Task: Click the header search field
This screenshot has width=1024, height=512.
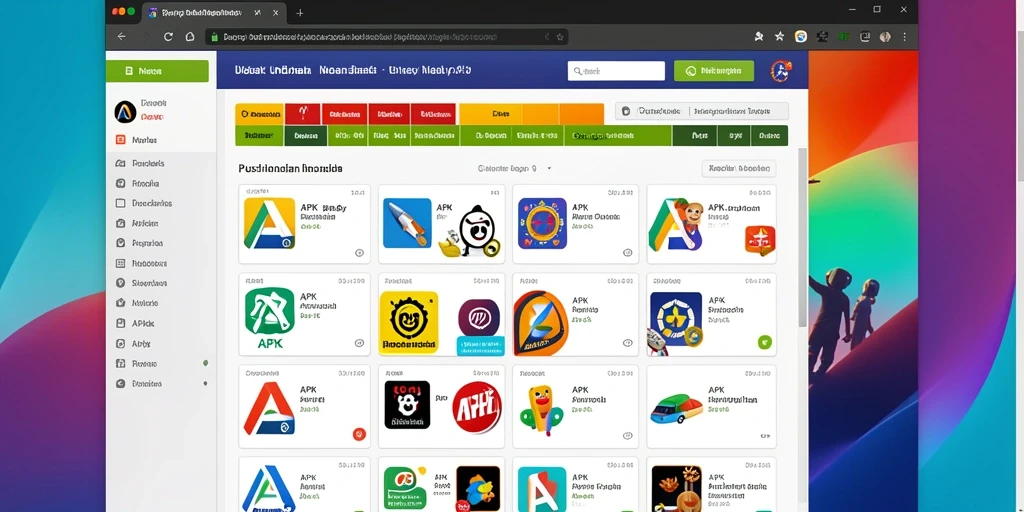Action: click(616, 71)
